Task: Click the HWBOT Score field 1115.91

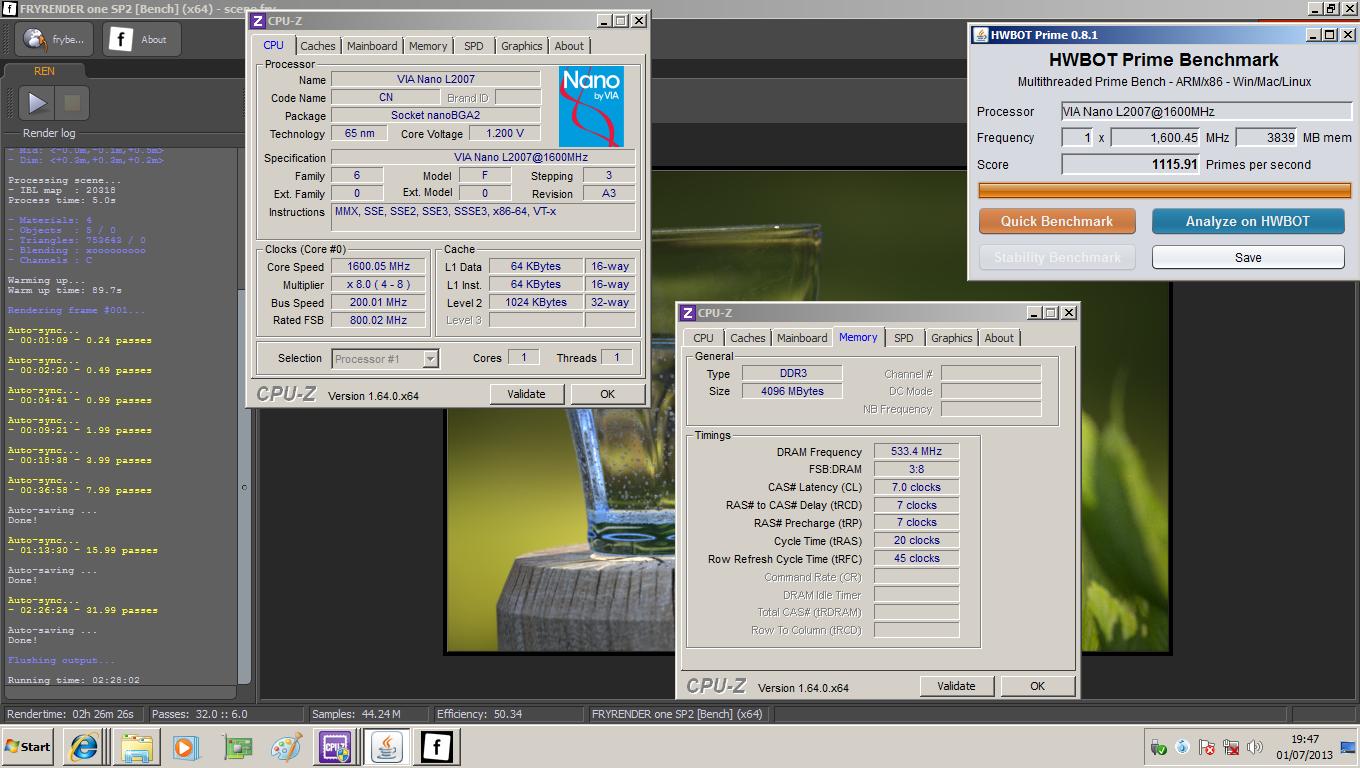Action: 1131,165
